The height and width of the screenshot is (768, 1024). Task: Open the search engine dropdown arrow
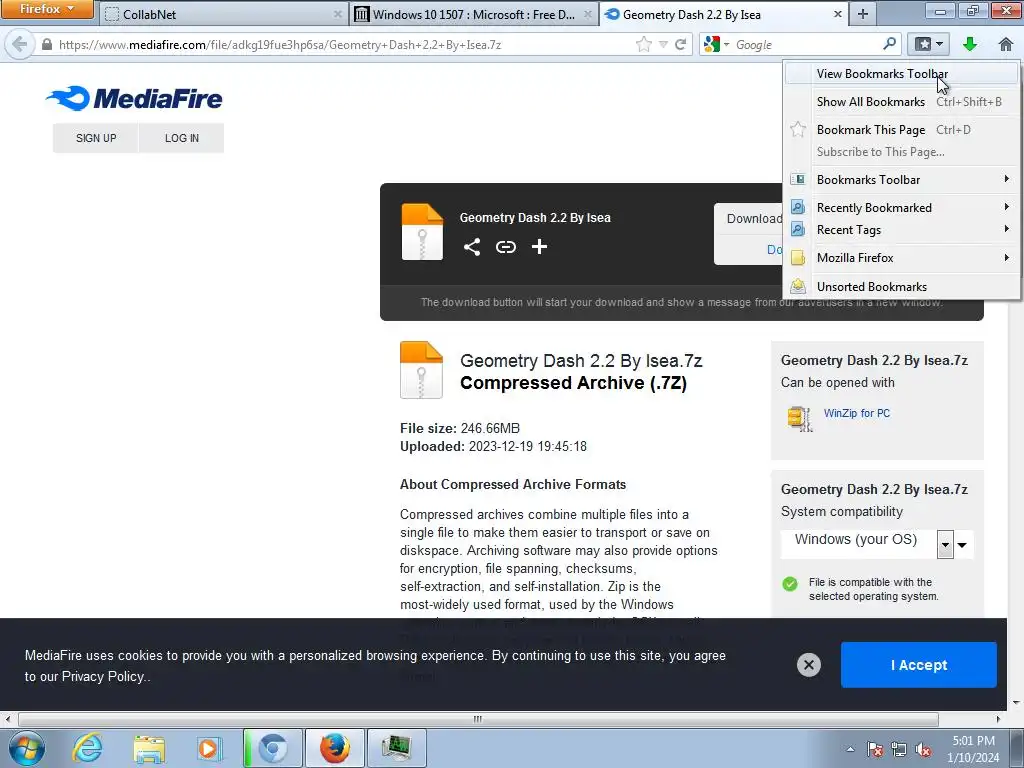click(x=726, y=44)
